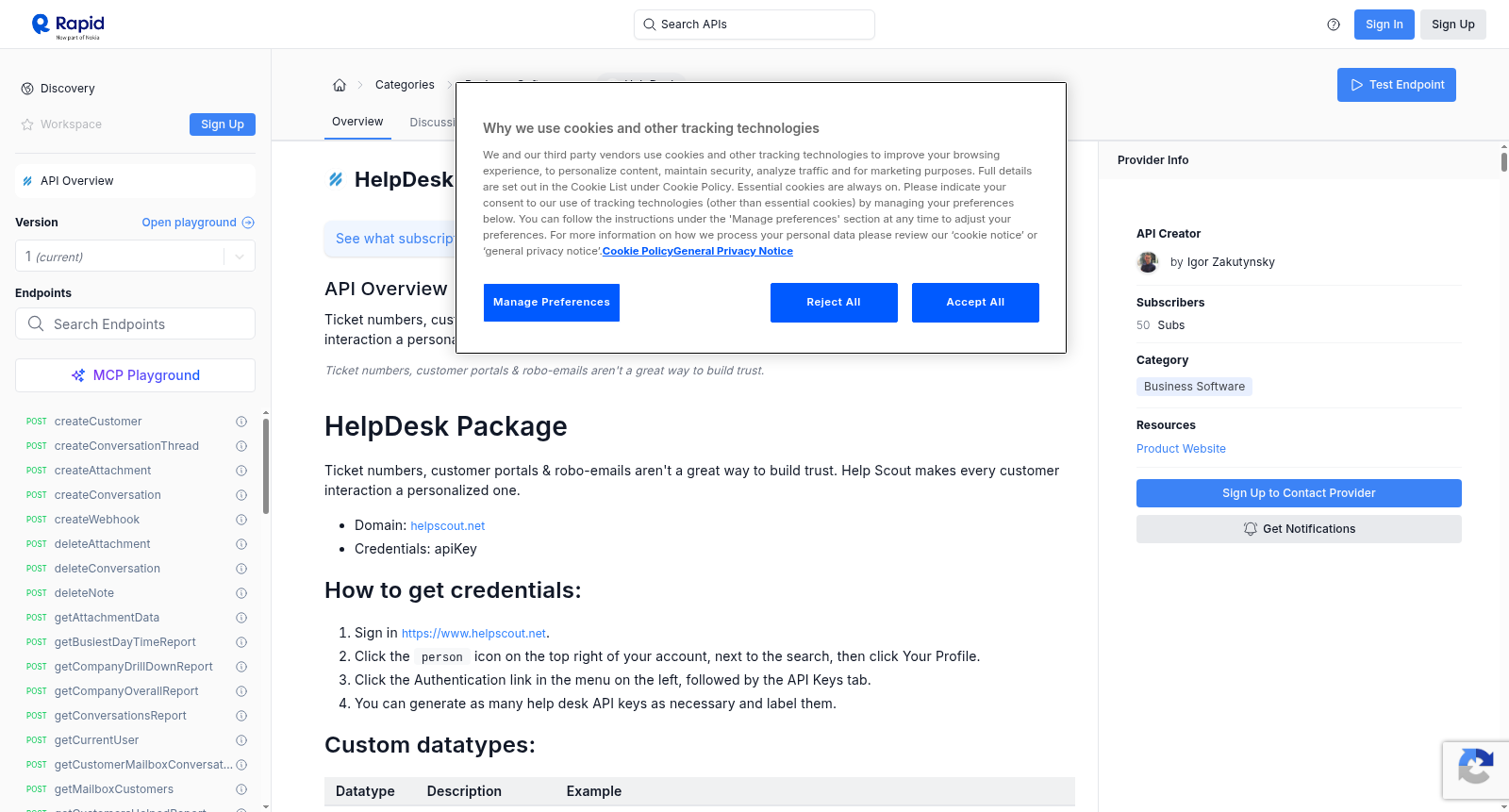1509x812 pixels.
Task: Click the Workspace star icon
Action: pyautogui.click(x=27, y=124)
